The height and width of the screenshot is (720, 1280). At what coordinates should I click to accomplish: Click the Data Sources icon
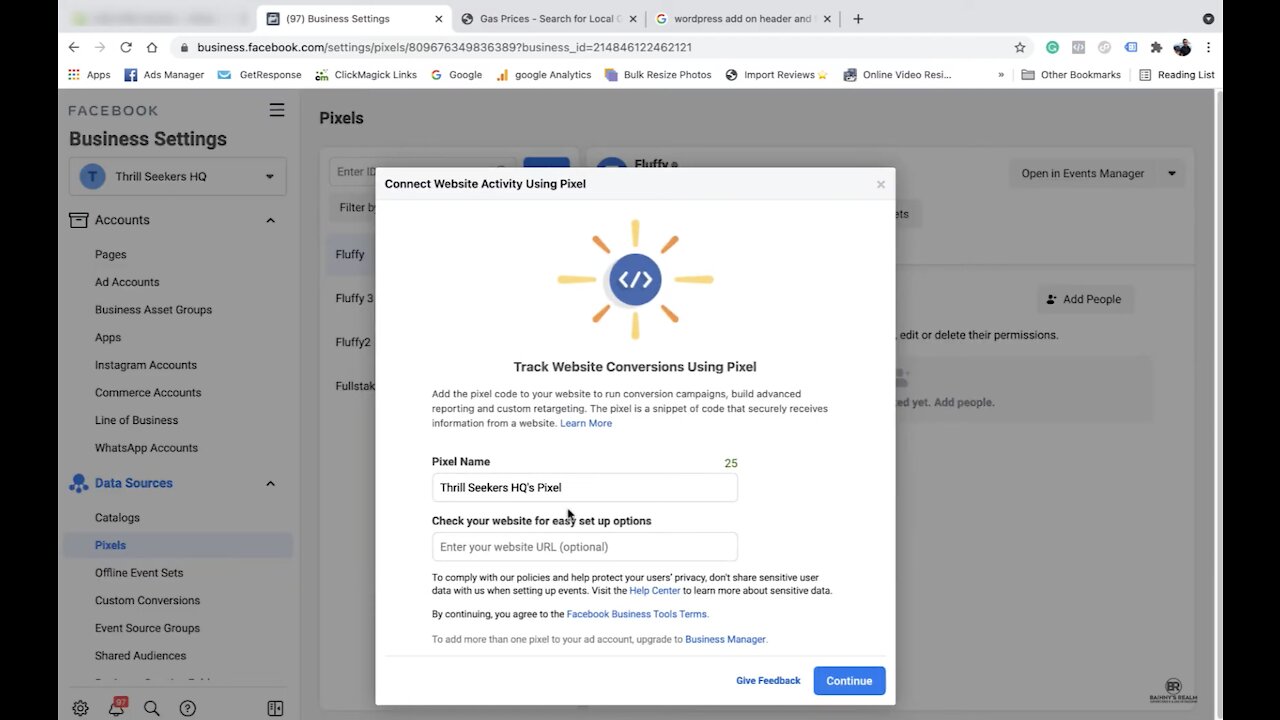point(78,483)
